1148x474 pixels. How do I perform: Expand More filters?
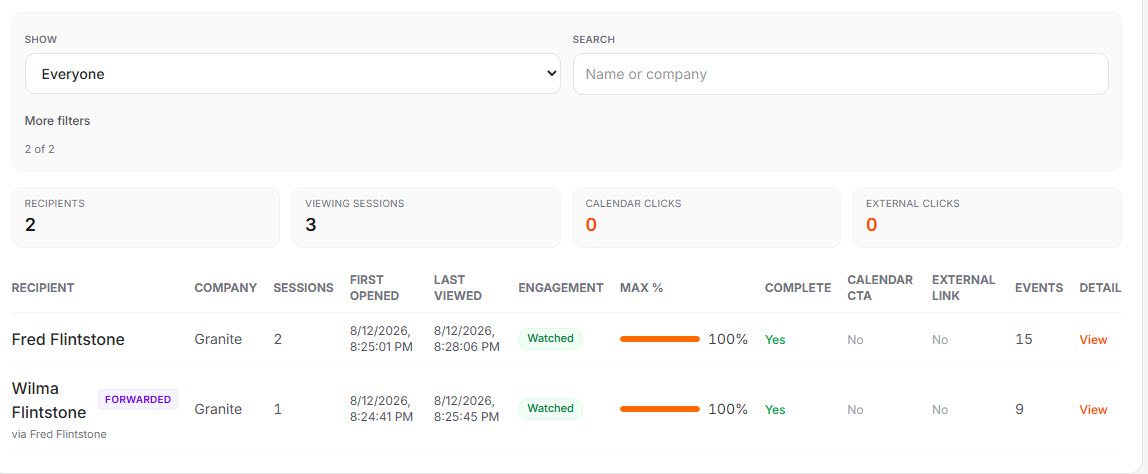coord(57,121)
